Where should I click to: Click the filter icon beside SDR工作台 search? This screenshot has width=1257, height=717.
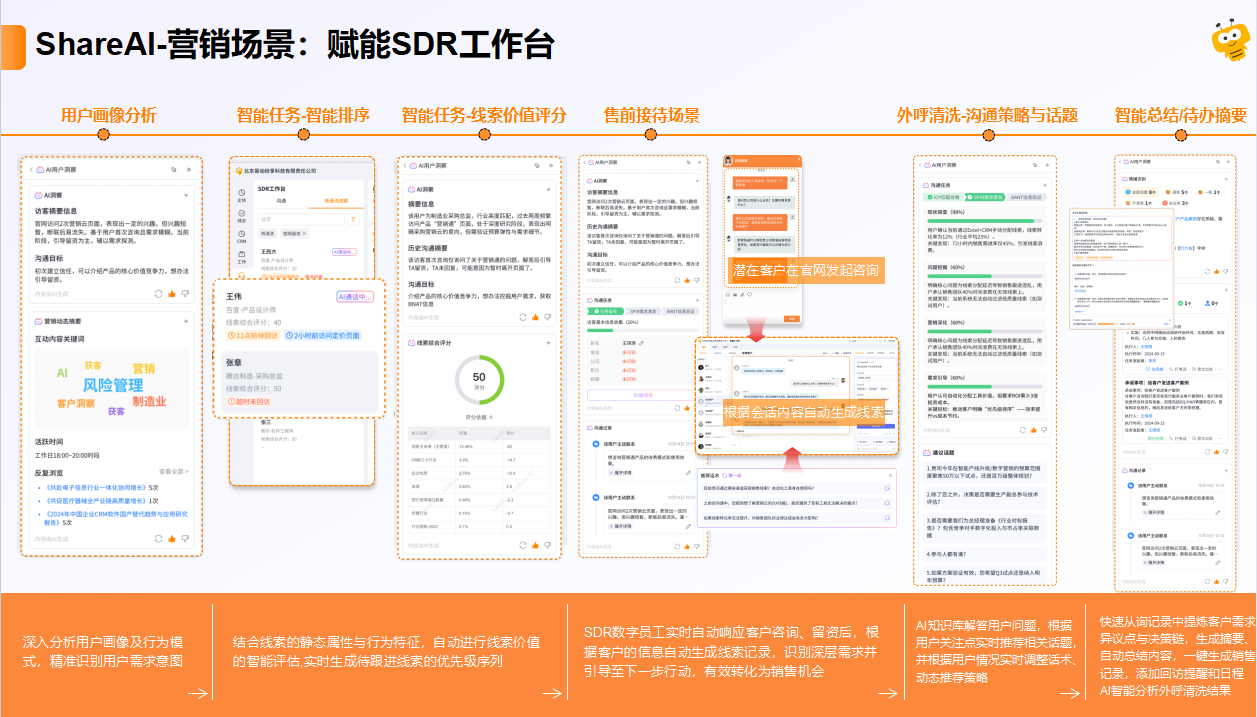click(352, 219)
